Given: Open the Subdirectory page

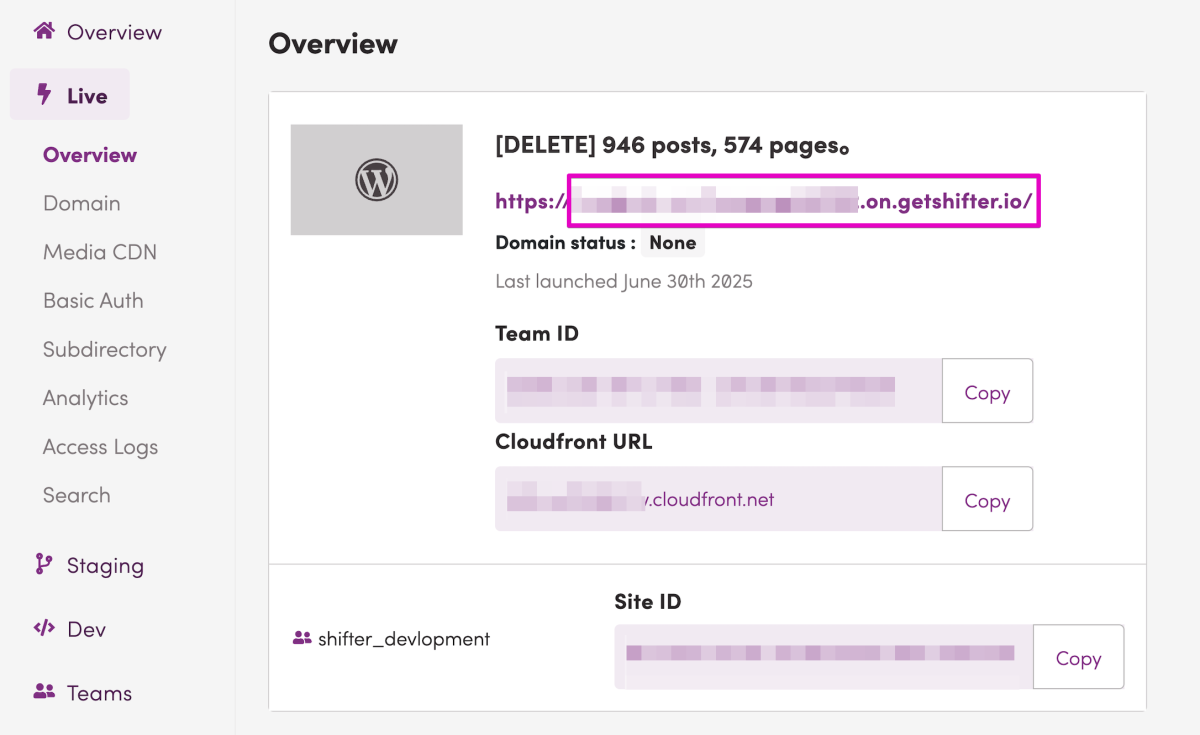Looking at the screenshot, I should coord(105,349).
